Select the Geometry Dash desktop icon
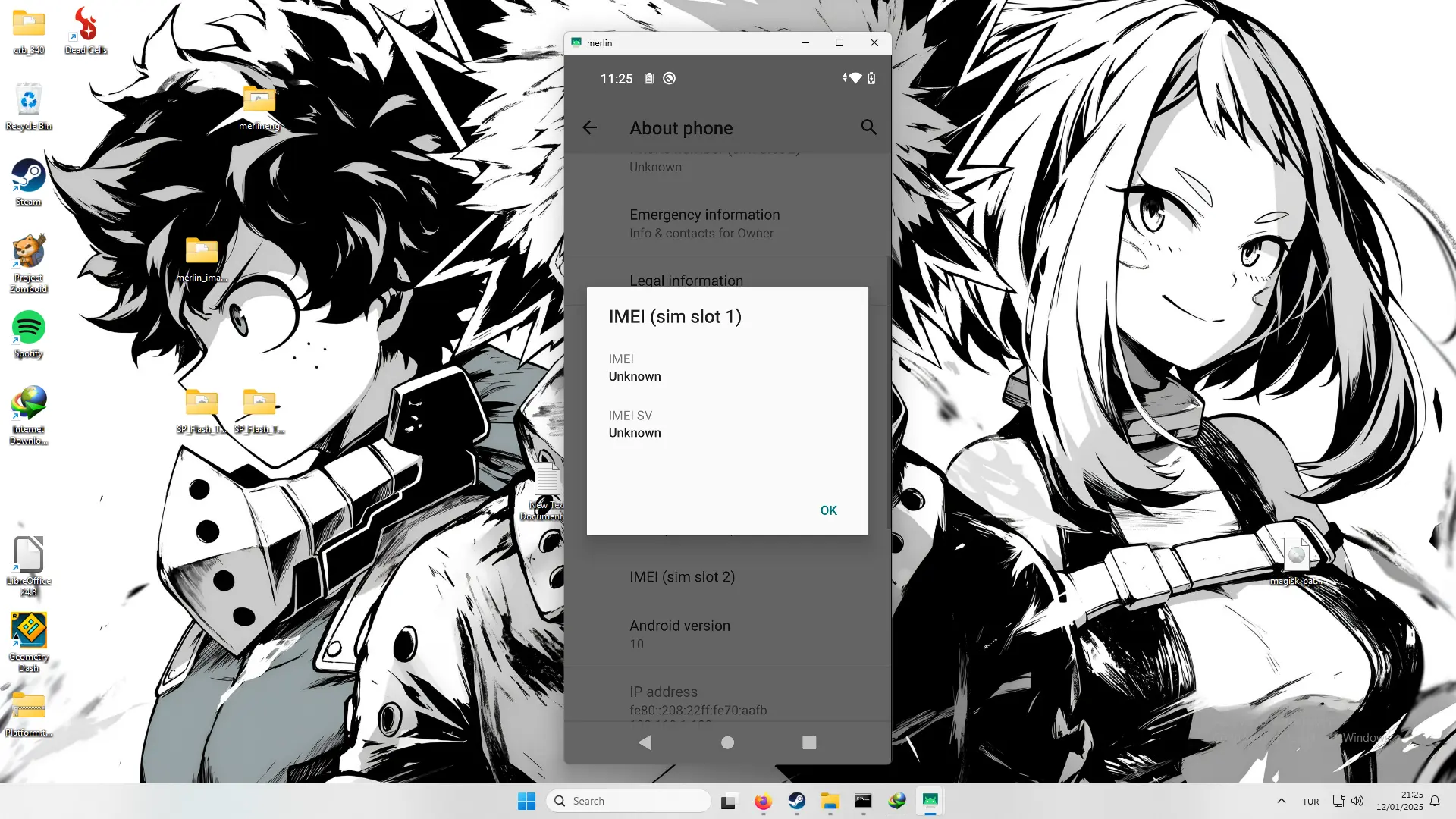Viewport: 1456px width, 819px height. pos(29,642)
